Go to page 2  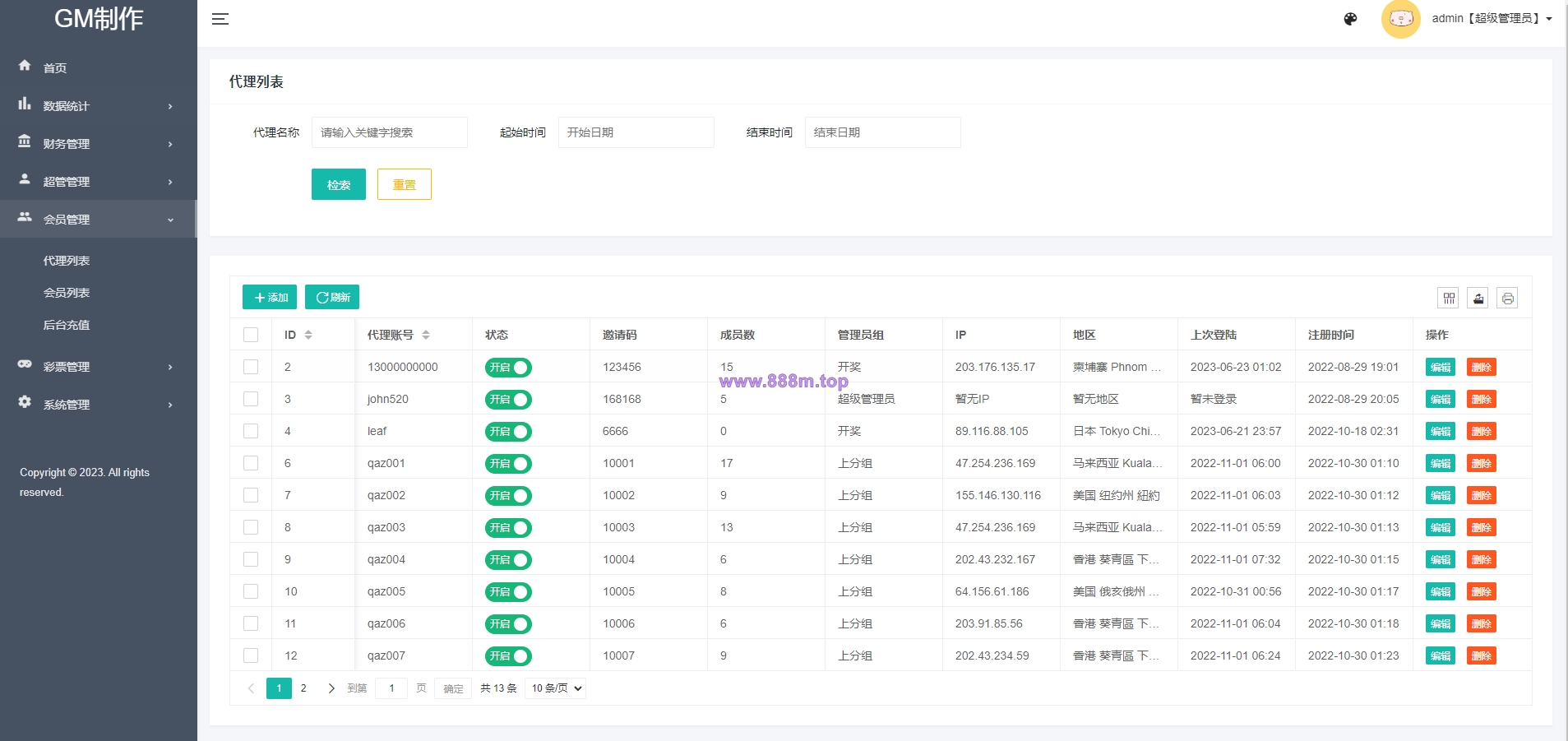tap(303, 688)
